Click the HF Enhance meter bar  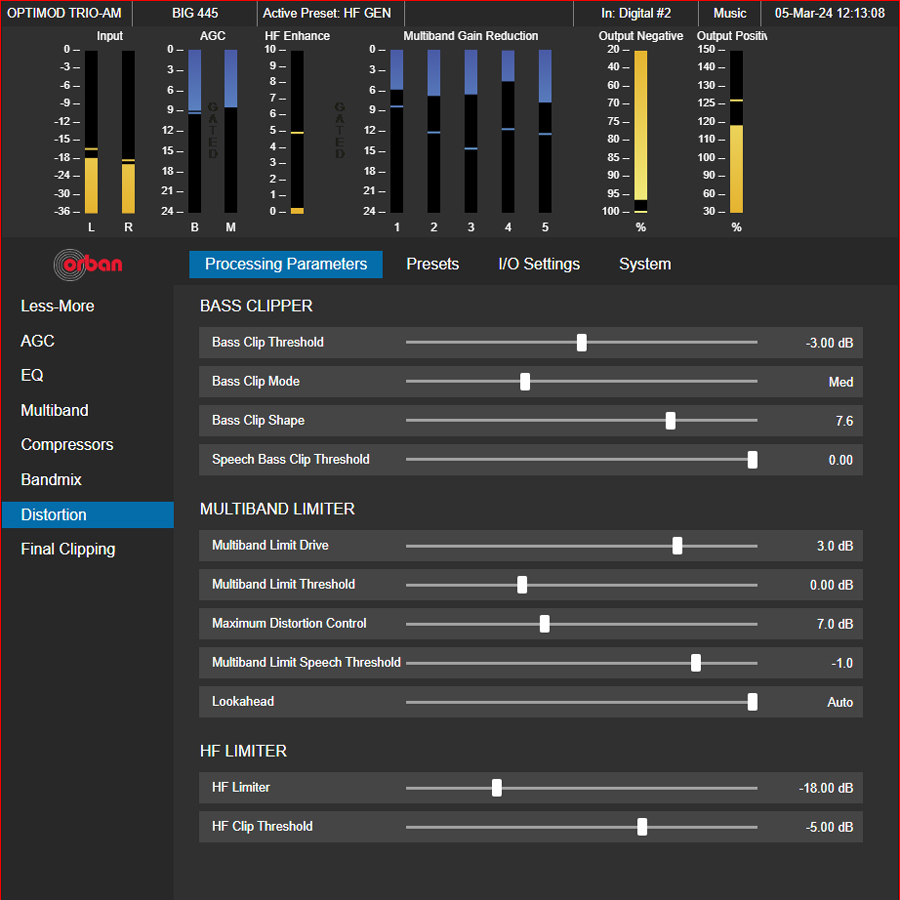click(x=297, y=132)
